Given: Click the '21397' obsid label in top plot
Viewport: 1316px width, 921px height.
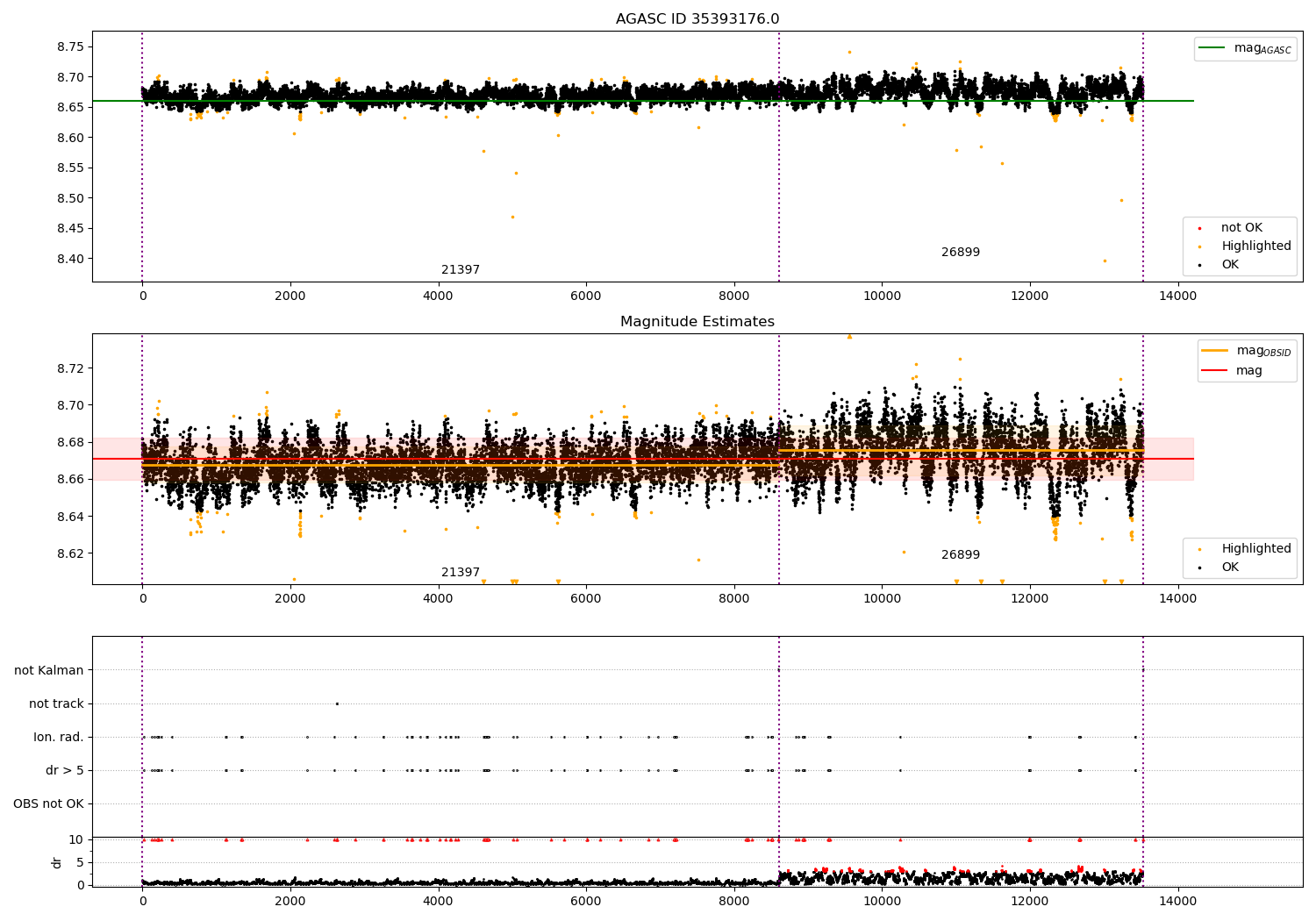Looking at the screenshot, I should (461, 270).
